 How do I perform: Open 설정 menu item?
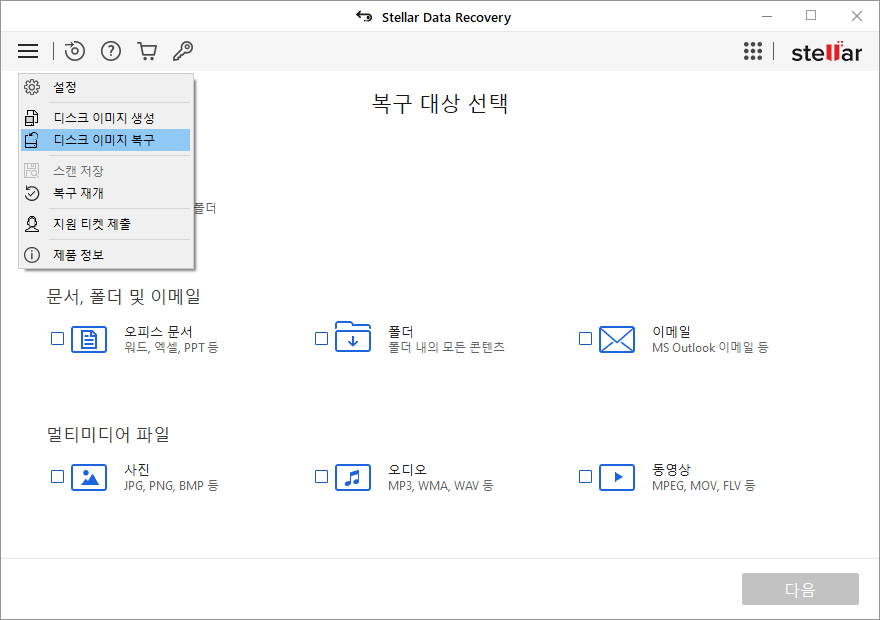click(106, 87)
